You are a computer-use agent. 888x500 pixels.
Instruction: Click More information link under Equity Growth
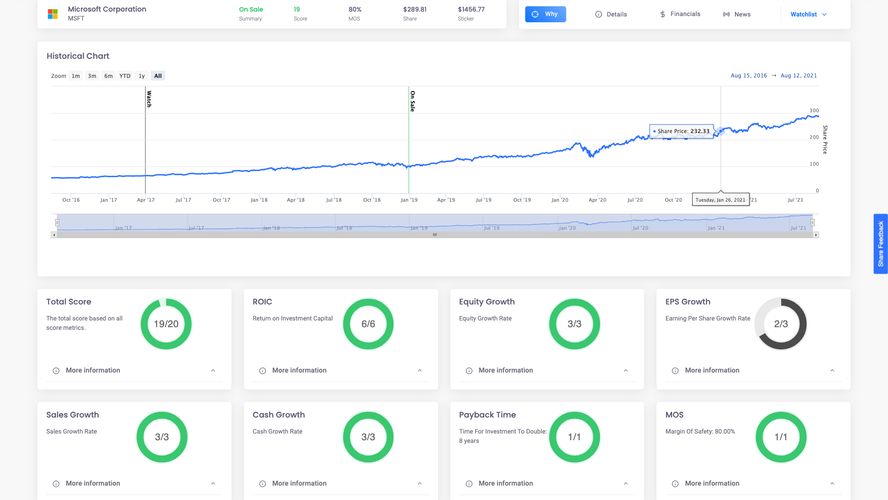(505, 370)
